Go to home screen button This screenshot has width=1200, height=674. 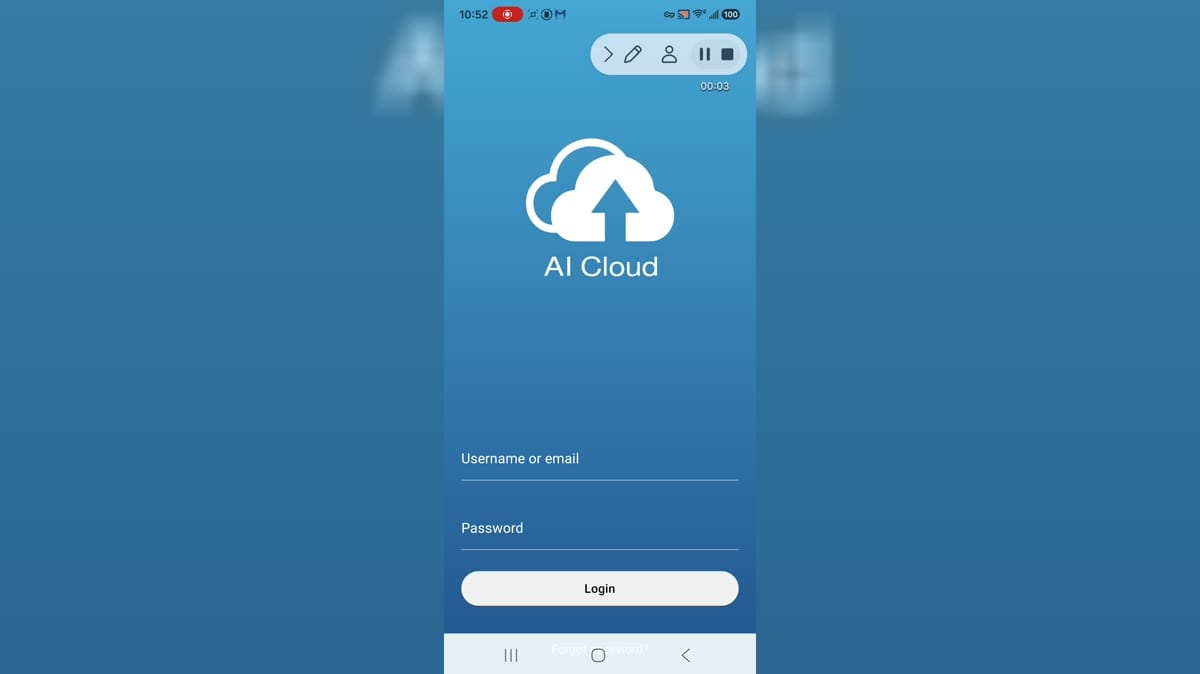pos(598,655)
